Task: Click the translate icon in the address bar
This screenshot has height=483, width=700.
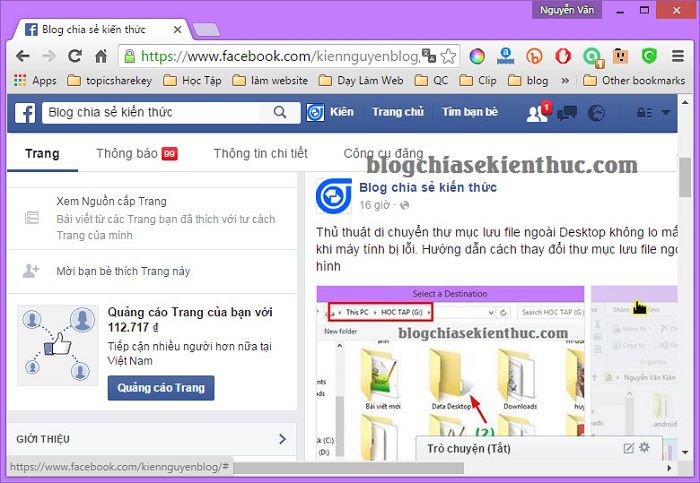Action: 429,56
